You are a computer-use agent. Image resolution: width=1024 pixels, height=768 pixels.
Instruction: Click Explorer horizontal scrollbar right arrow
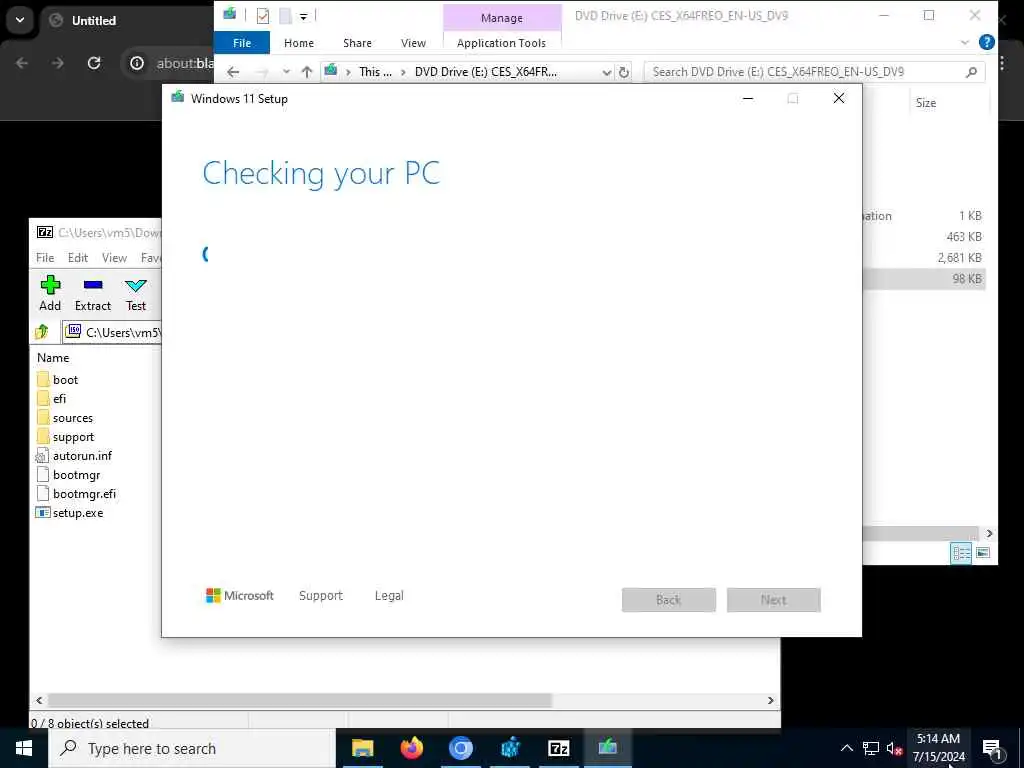pyautogui.click(x=989, y=534)
